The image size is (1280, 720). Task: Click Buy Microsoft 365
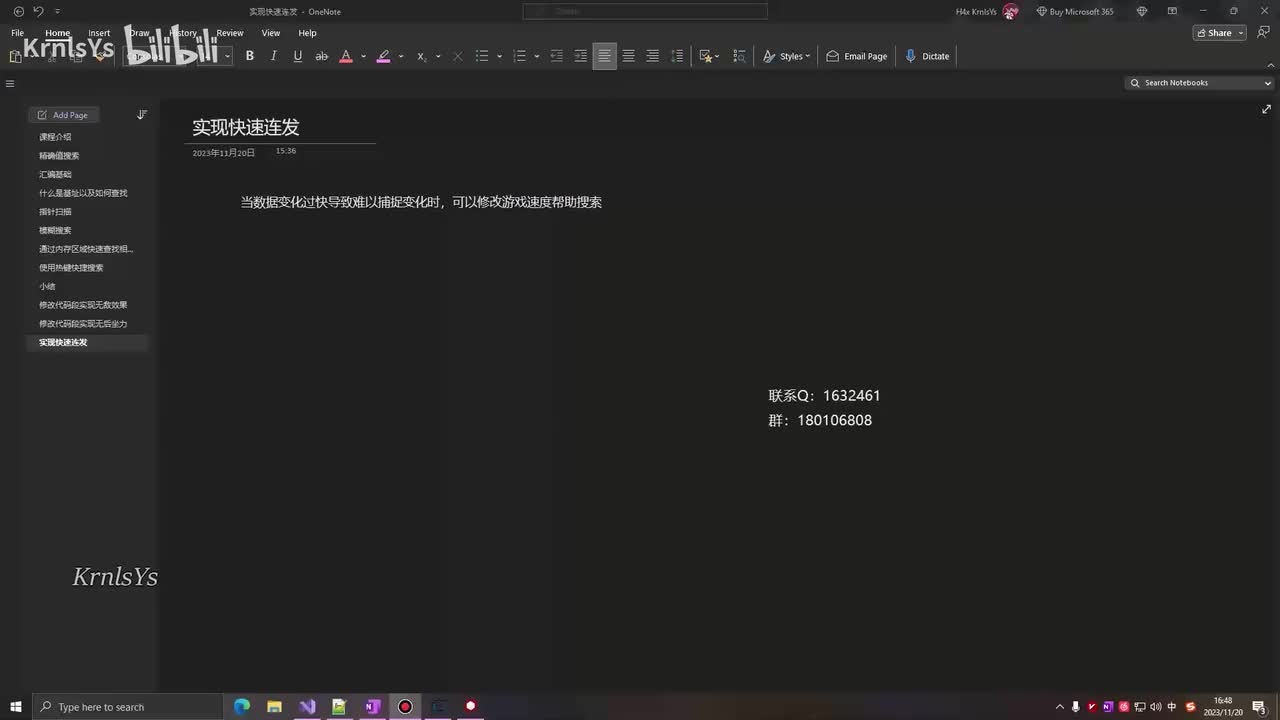[1075, 12]
